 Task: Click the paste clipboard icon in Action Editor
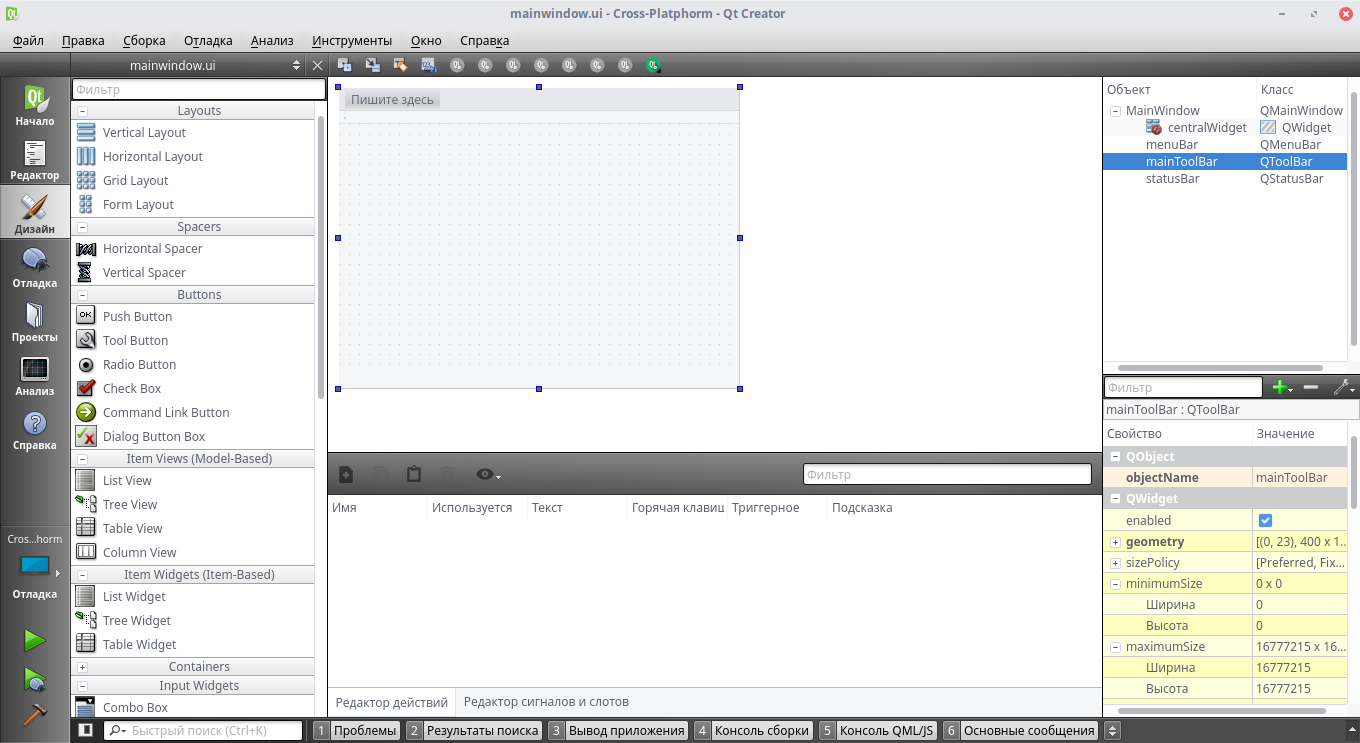(414, 474)
